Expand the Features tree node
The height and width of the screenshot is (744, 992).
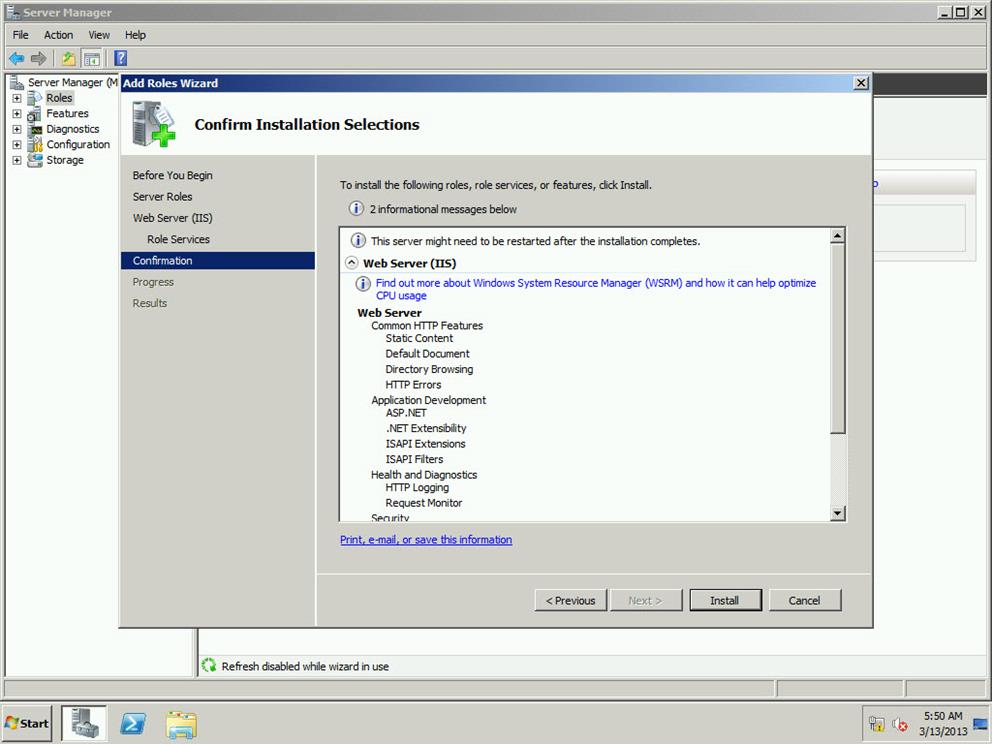(x=17, y=114)
